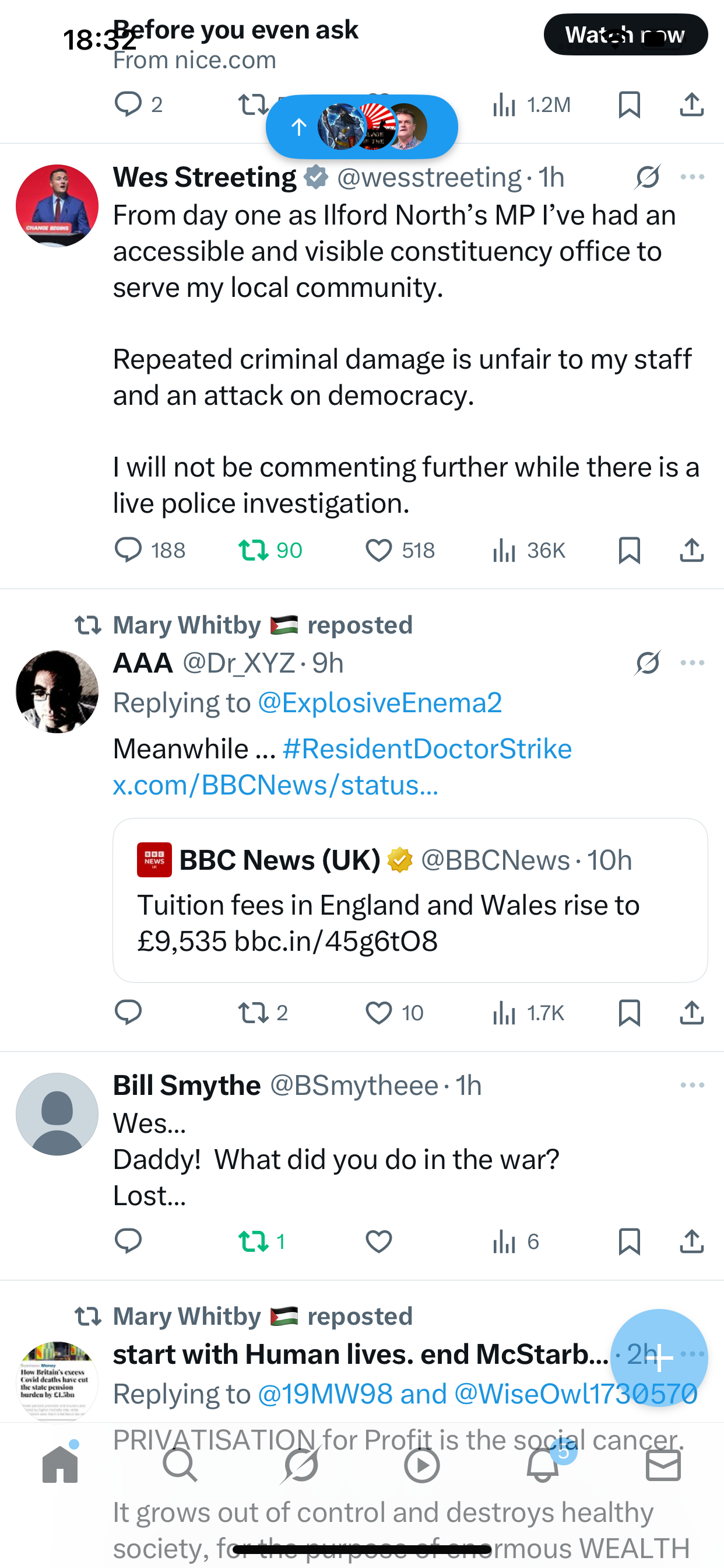Tap the Watch now button
The image size is (724, 1568).
pos(625,34)
